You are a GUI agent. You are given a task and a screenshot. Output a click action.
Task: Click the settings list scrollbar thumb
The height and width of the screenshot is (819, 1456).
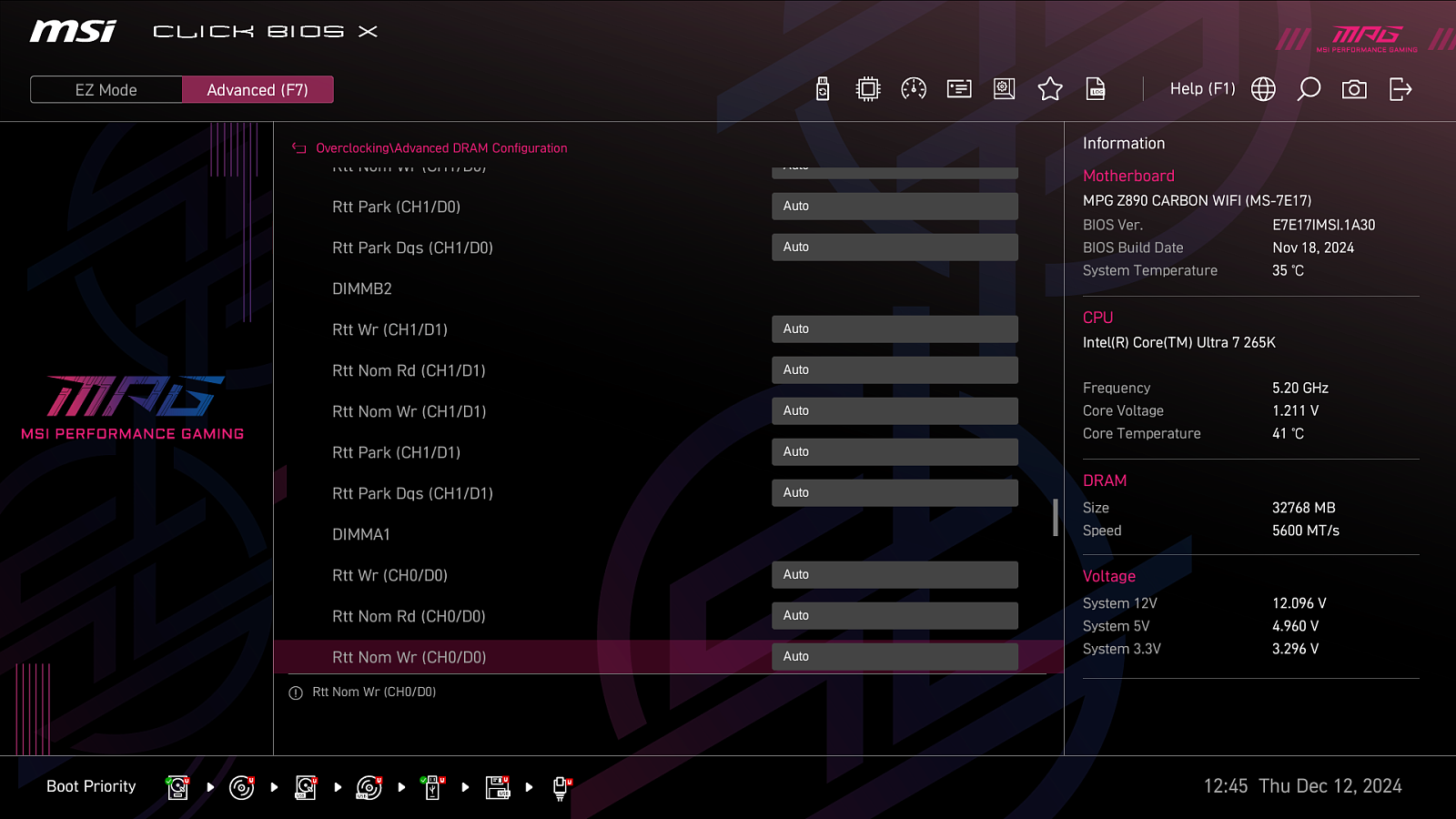[x=1056, y=518]
